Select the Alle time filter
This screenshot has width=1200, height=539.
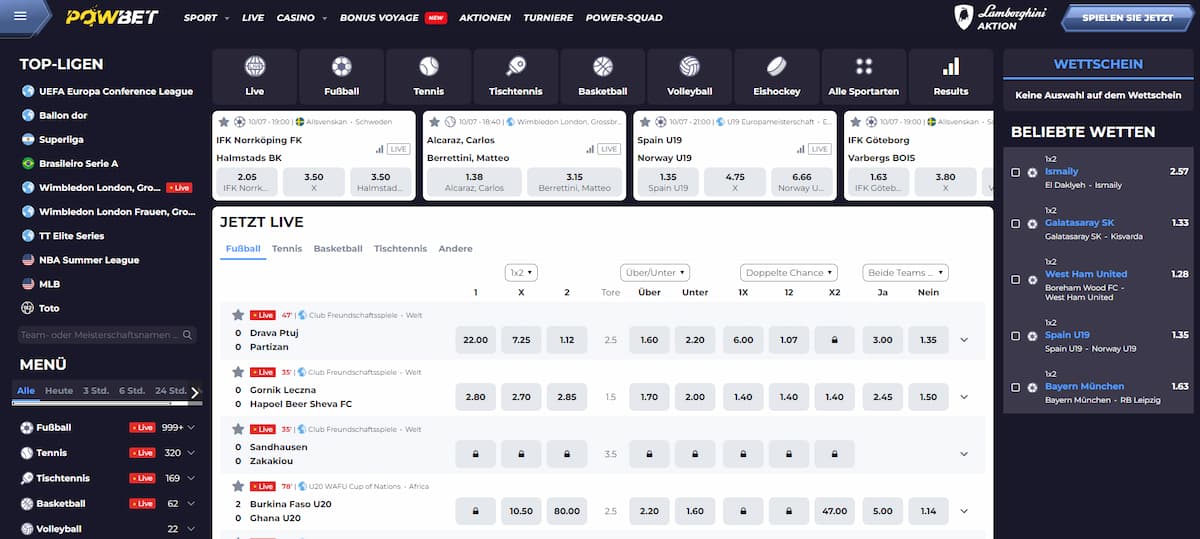[x=26, y=391]
